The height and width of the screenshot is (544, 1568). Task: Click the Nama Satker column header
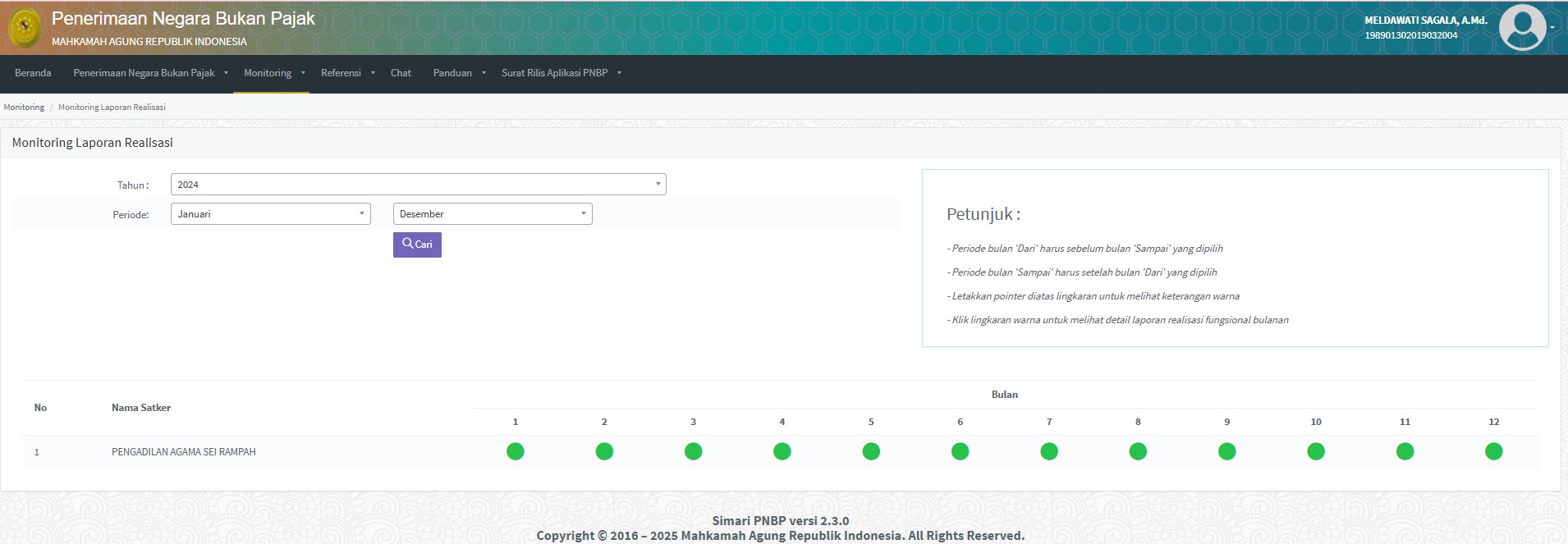[x=141, y=408]
